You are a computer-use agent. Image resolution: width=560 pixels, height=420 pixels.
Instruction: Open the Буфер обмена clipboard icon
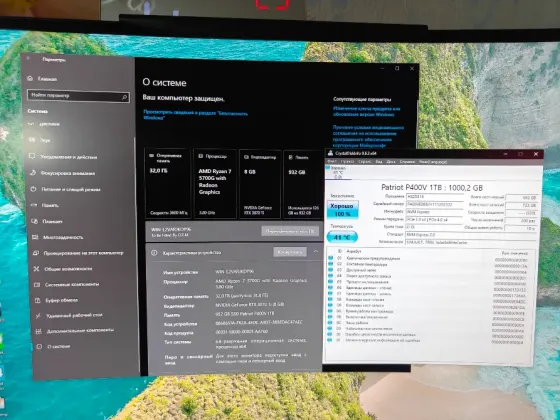click(x=37, y=300)
